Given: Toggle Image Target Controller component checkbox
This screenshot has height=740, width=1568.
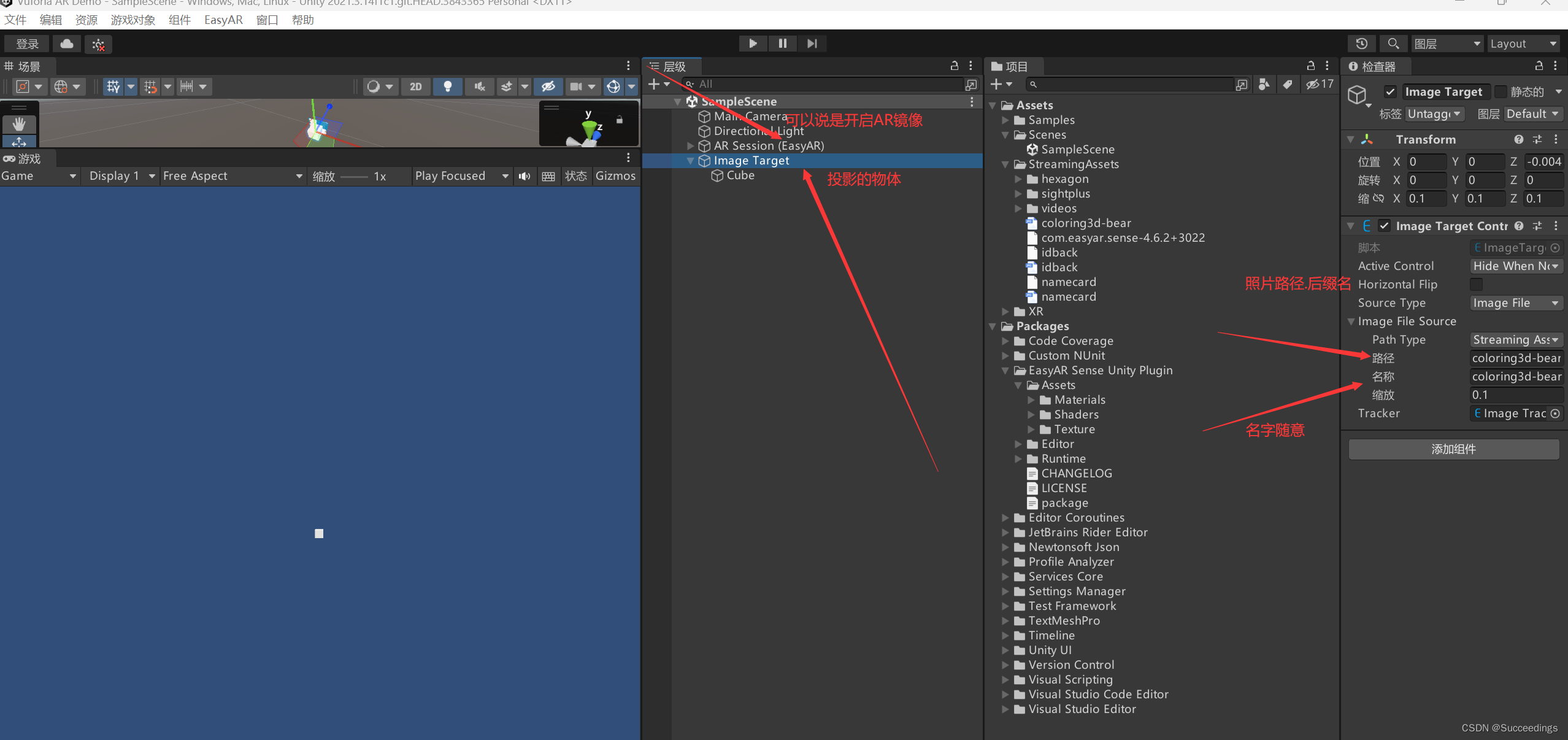Looking at the screenshot, I should point(1384,226).
